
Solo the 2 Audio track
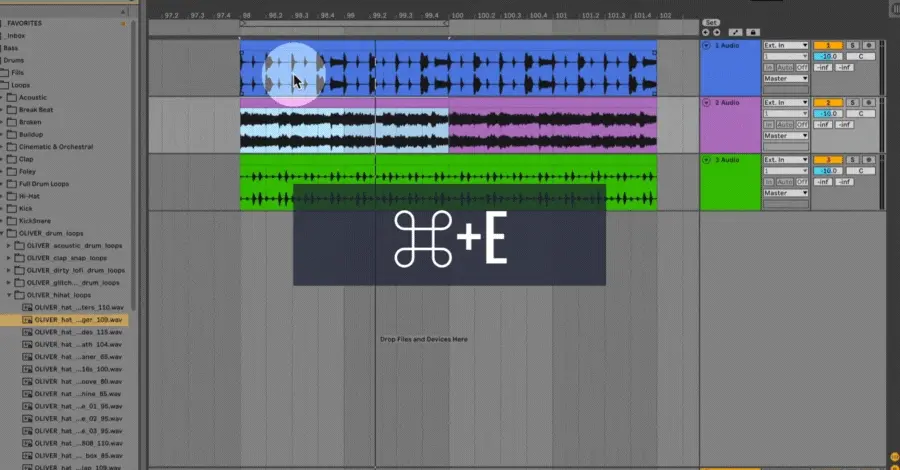pyautogui.click(x=852, y=103)
